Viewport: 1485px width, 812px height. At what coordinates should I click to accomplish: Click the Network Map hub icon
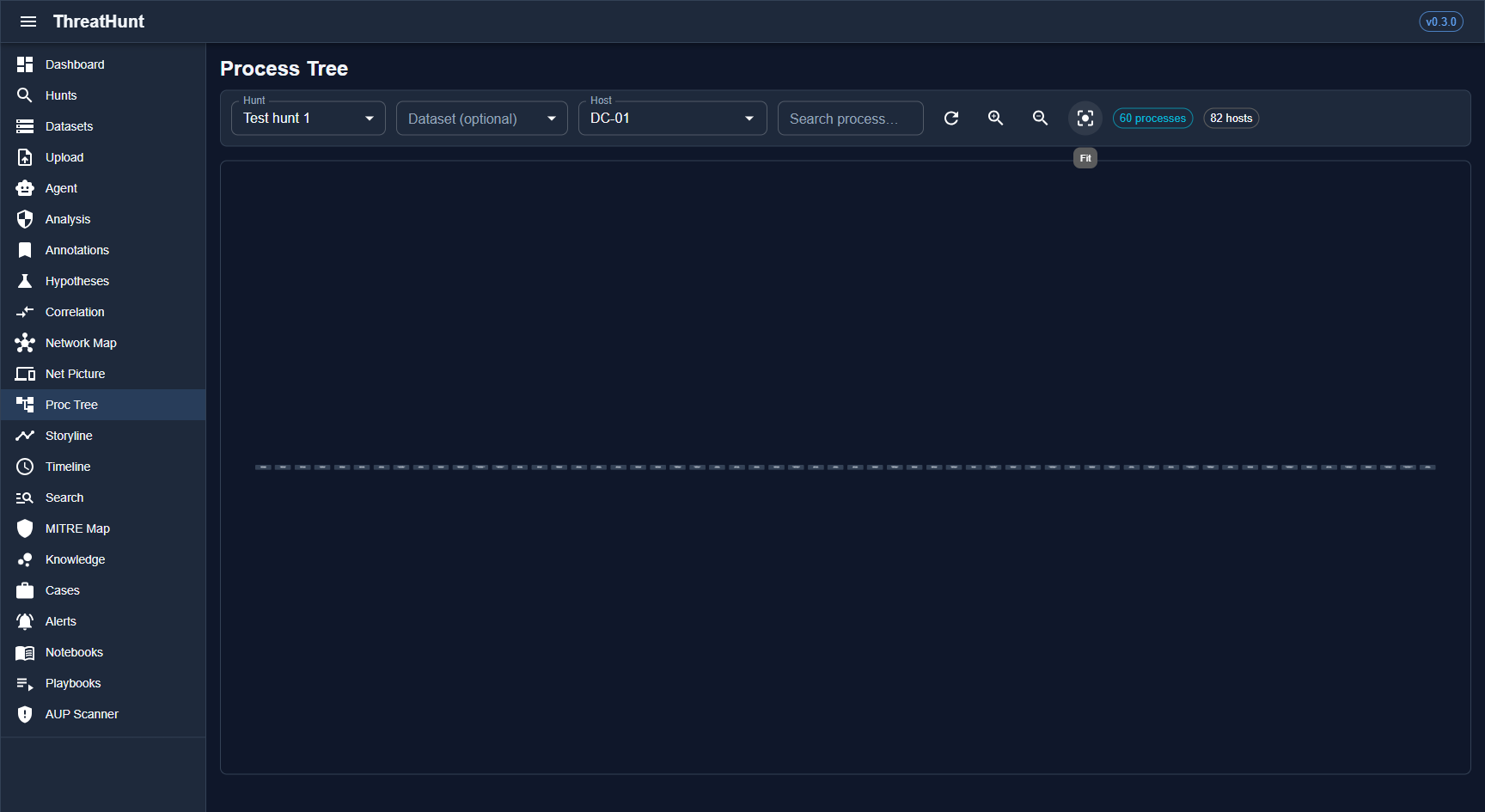25,343
